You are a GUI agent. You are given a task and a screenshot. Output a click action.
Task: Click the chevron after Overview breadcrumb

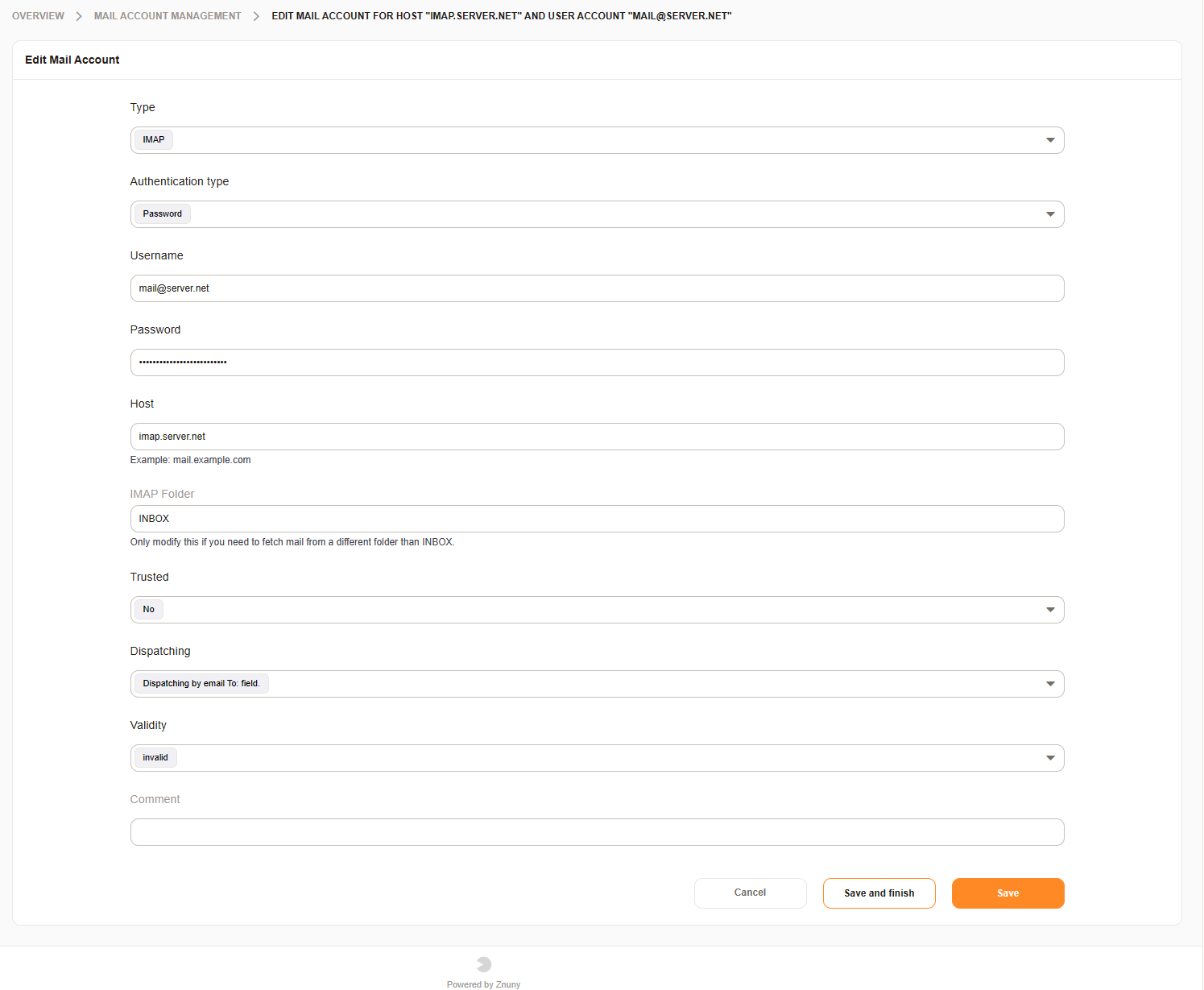pos(77,15)
